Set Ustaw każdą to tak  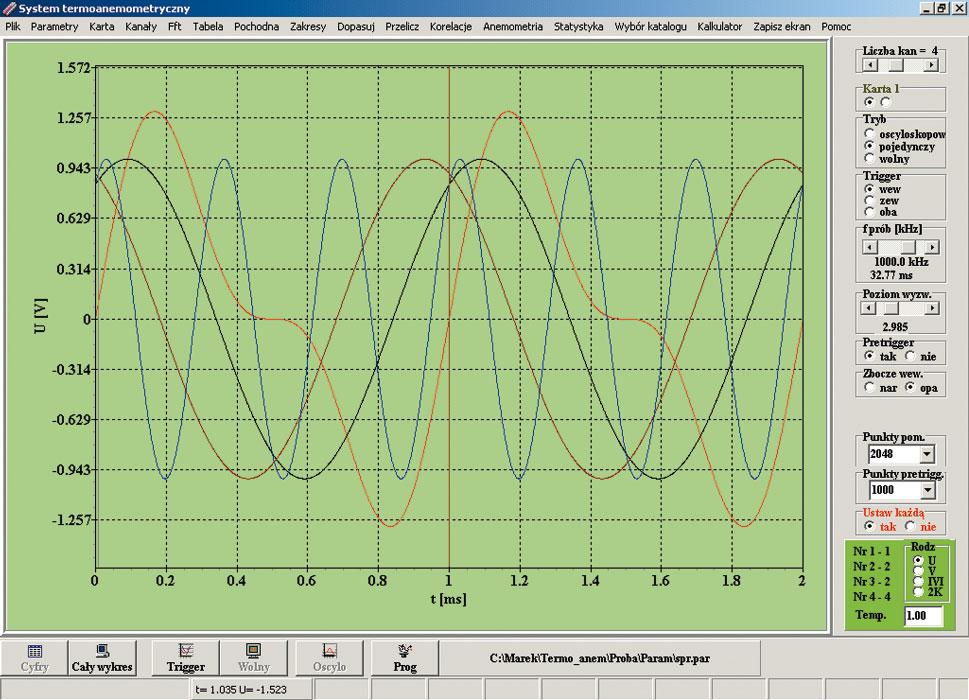[869, 526]
